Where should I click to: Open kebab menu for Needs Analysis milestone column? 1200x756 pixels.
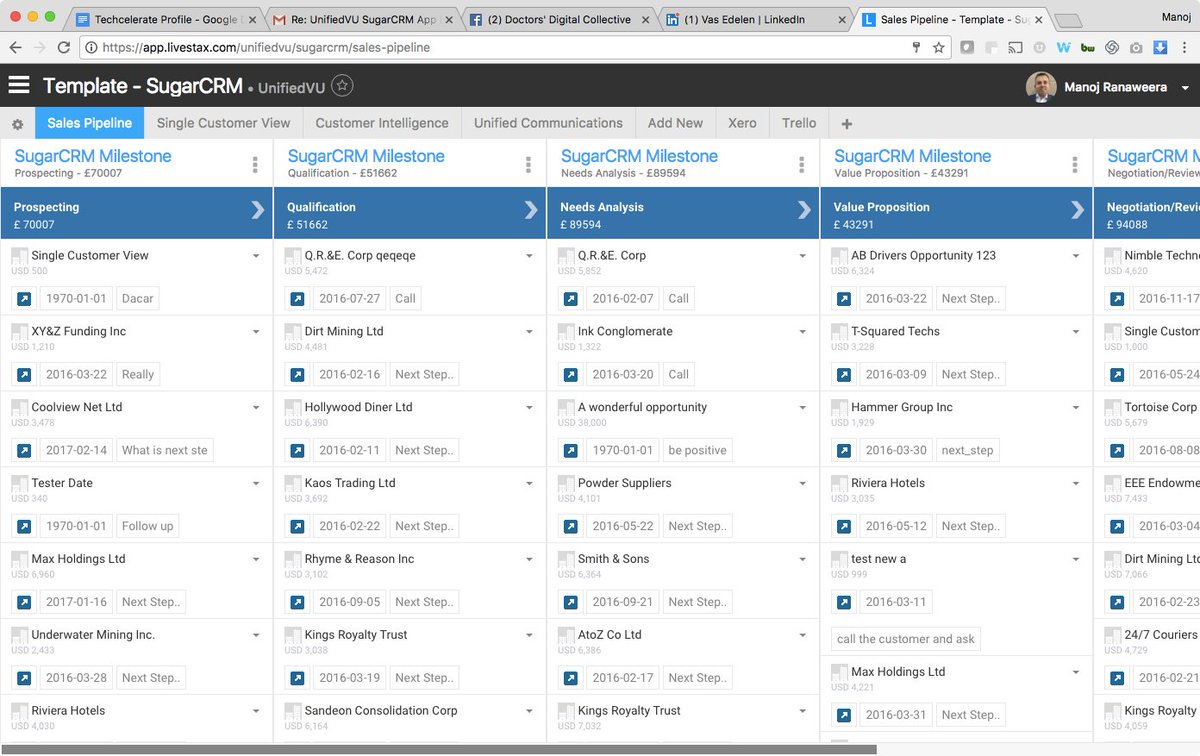coord(801,165)
